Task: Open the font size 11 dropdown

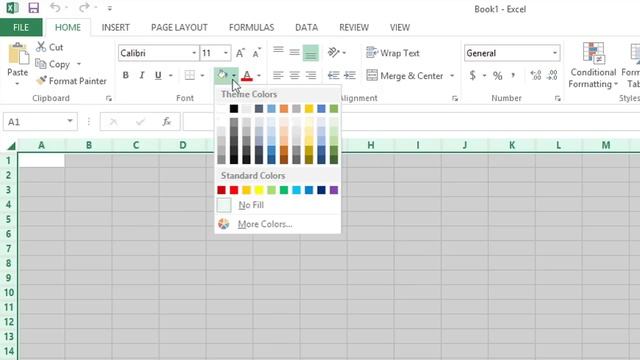Action: click(226, 53)
